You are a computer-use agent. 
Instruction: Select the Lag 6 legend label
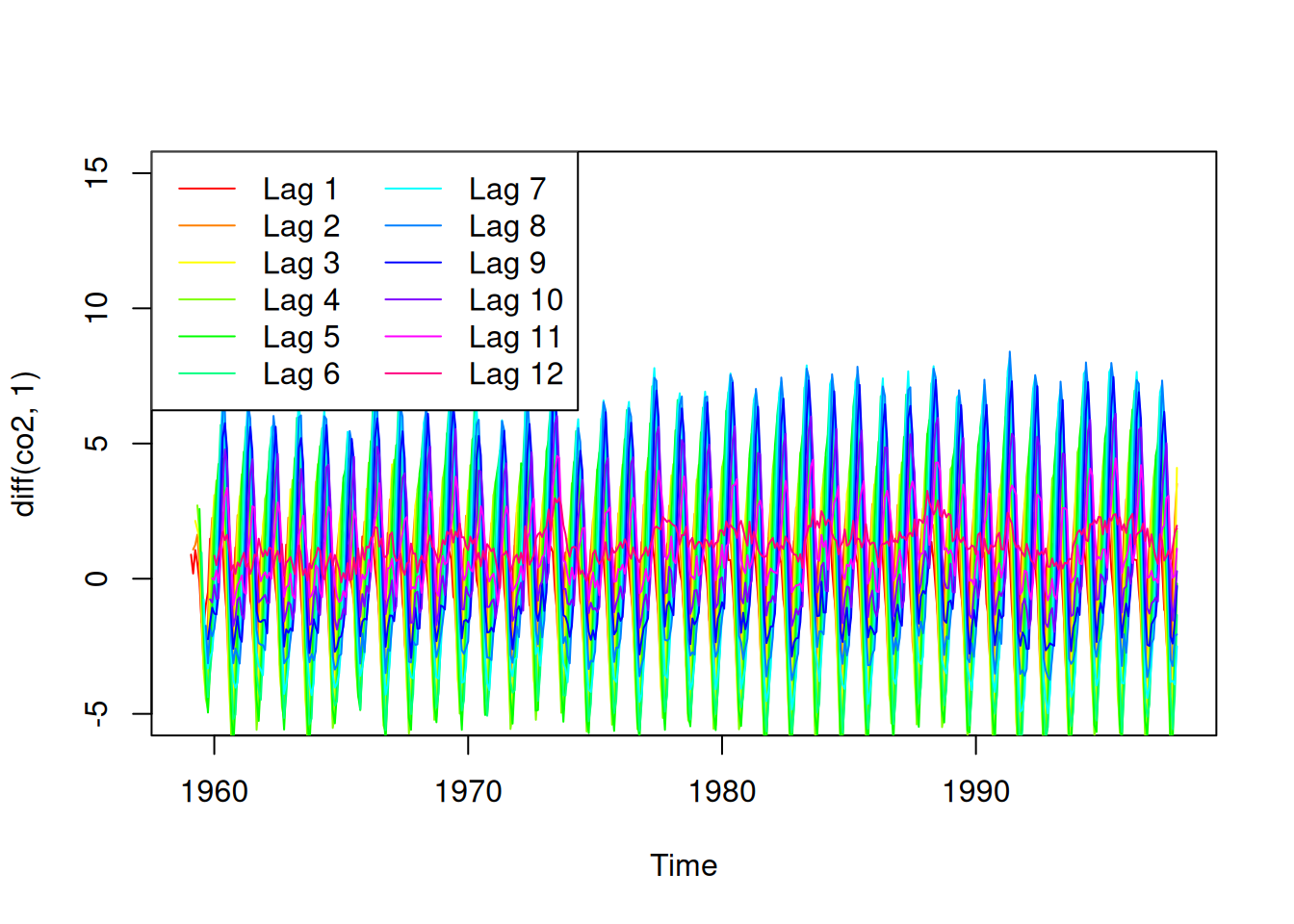[301, 374]
